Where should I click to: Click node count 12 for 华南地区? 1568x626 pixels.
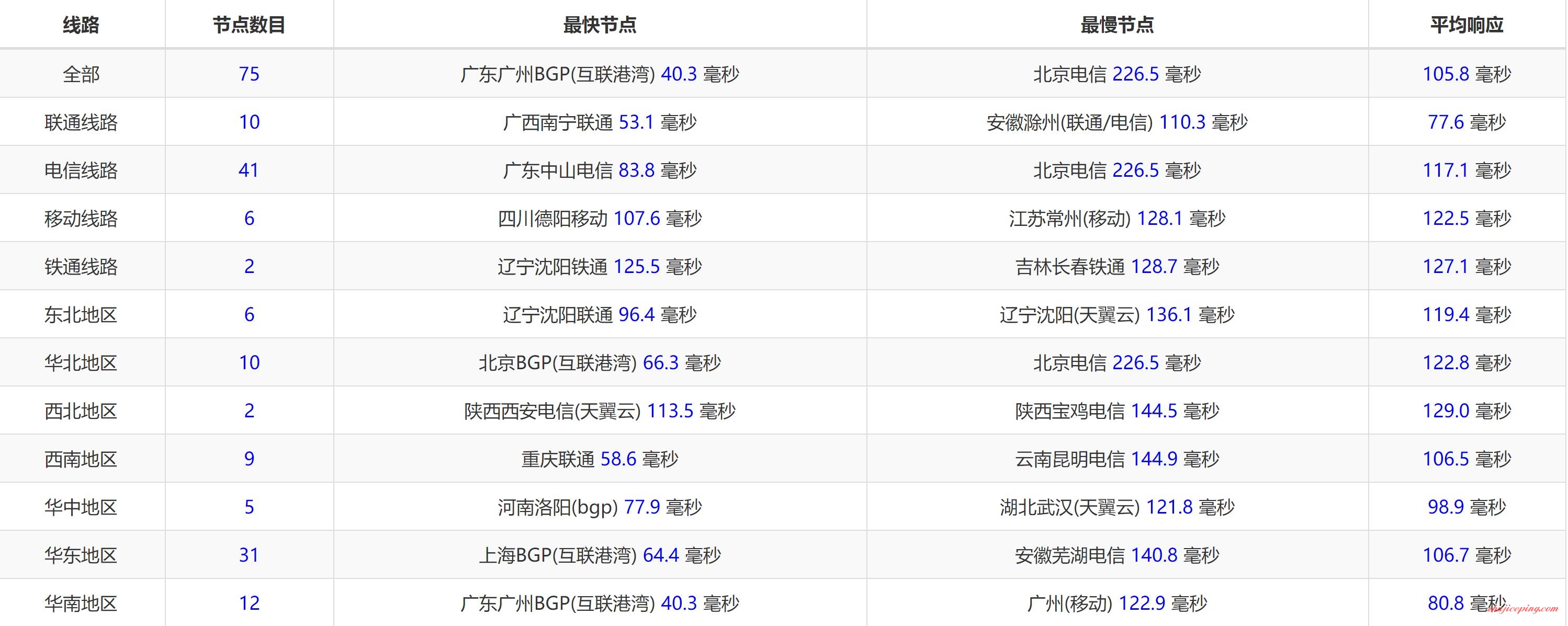(249, 603)
